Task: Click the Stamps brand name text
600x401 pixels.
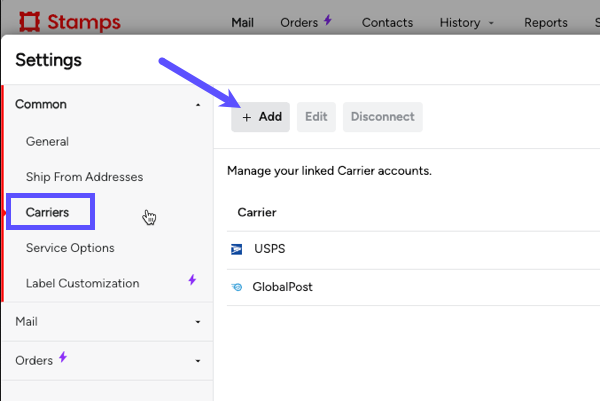Action: [x=84, y=22]
